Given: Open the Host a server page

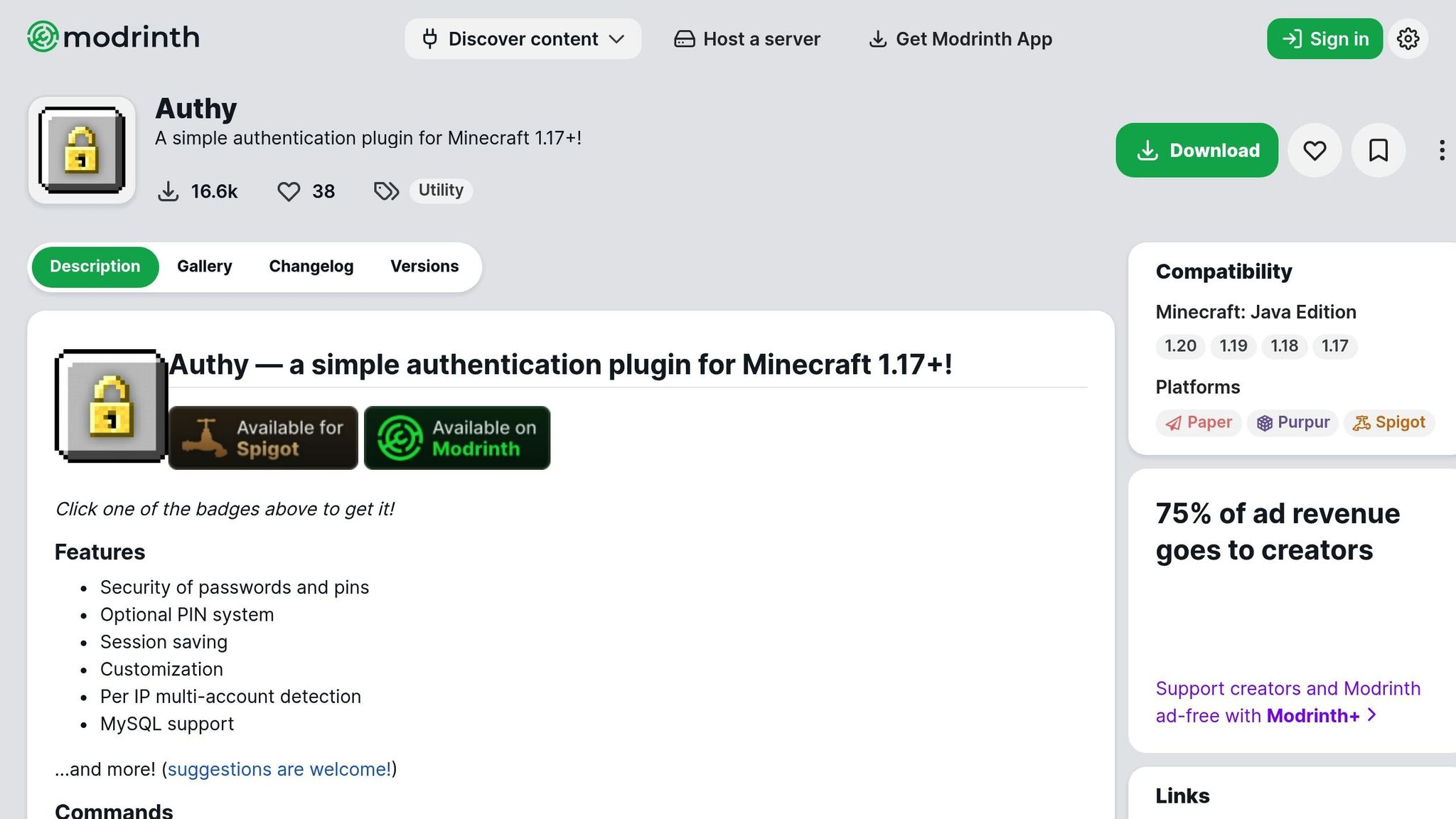Looking at the screenshot, I should point(747,39).
